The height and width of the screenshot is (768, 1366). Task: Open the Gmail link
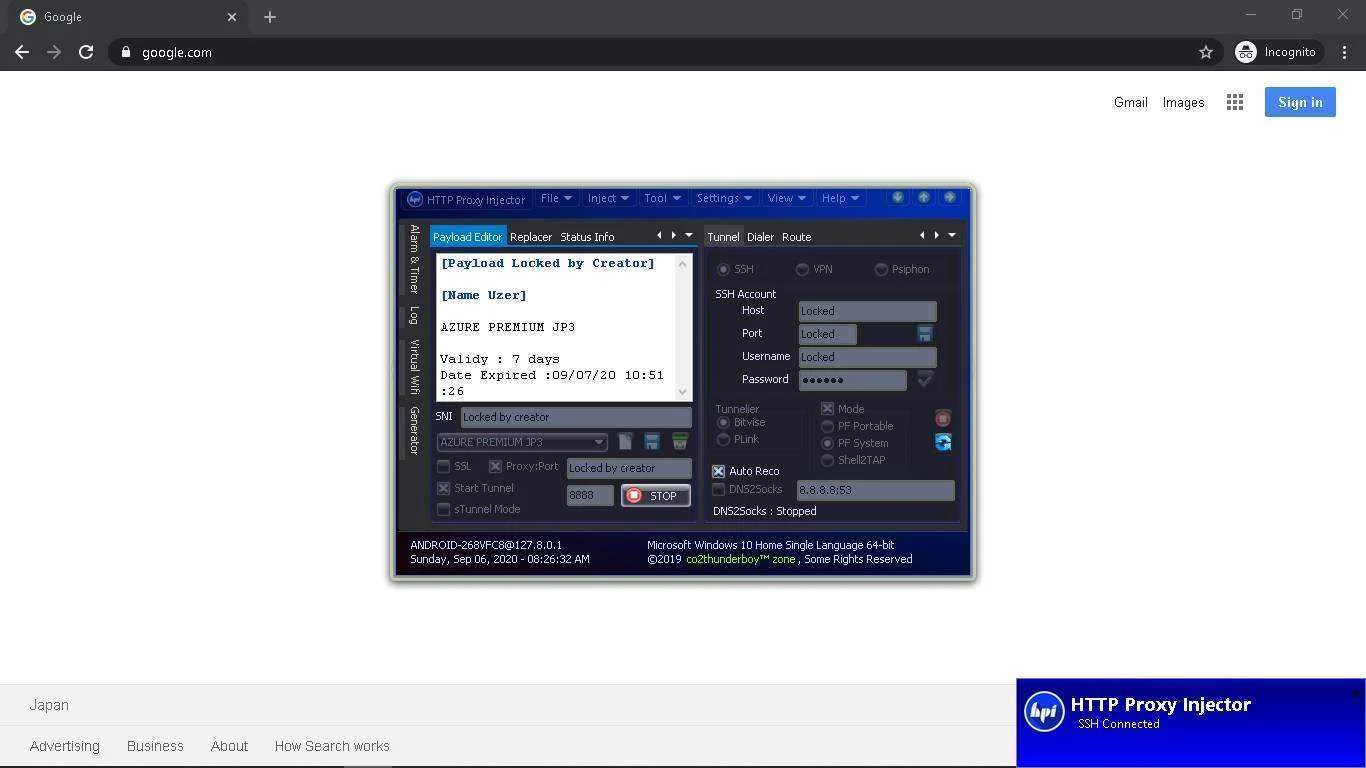[1131, 102]
